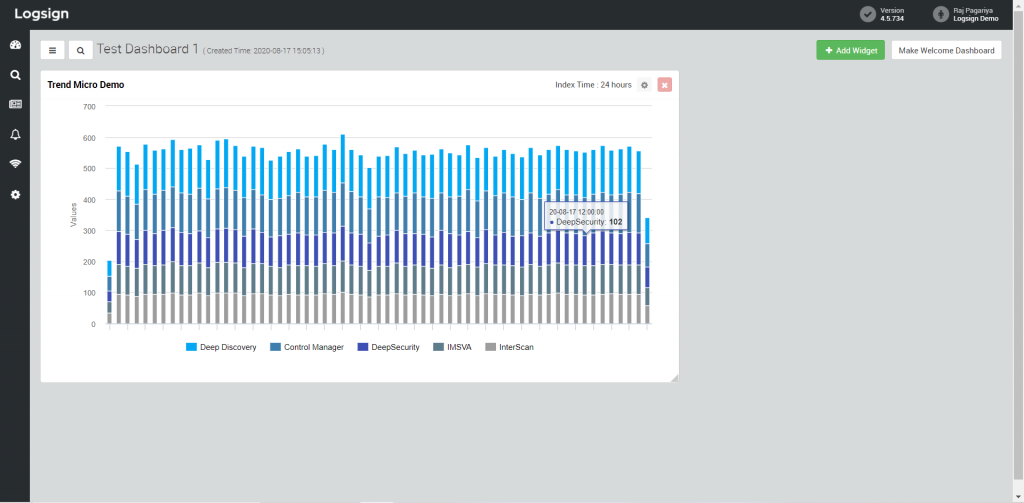The height and width of the screenshot is (503, 1024).
Task: Click the user avatar icon
Action: click(940, 14)
